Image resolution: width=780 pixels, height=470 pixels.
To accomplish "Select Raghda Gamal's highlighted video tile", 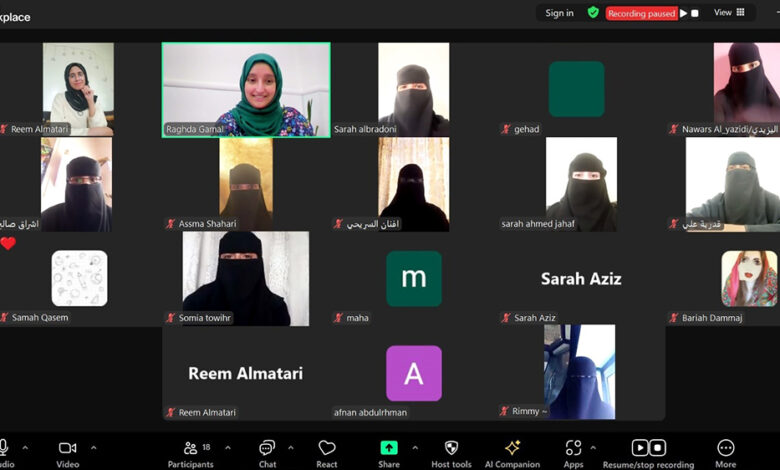I will [x=246, y=90].
